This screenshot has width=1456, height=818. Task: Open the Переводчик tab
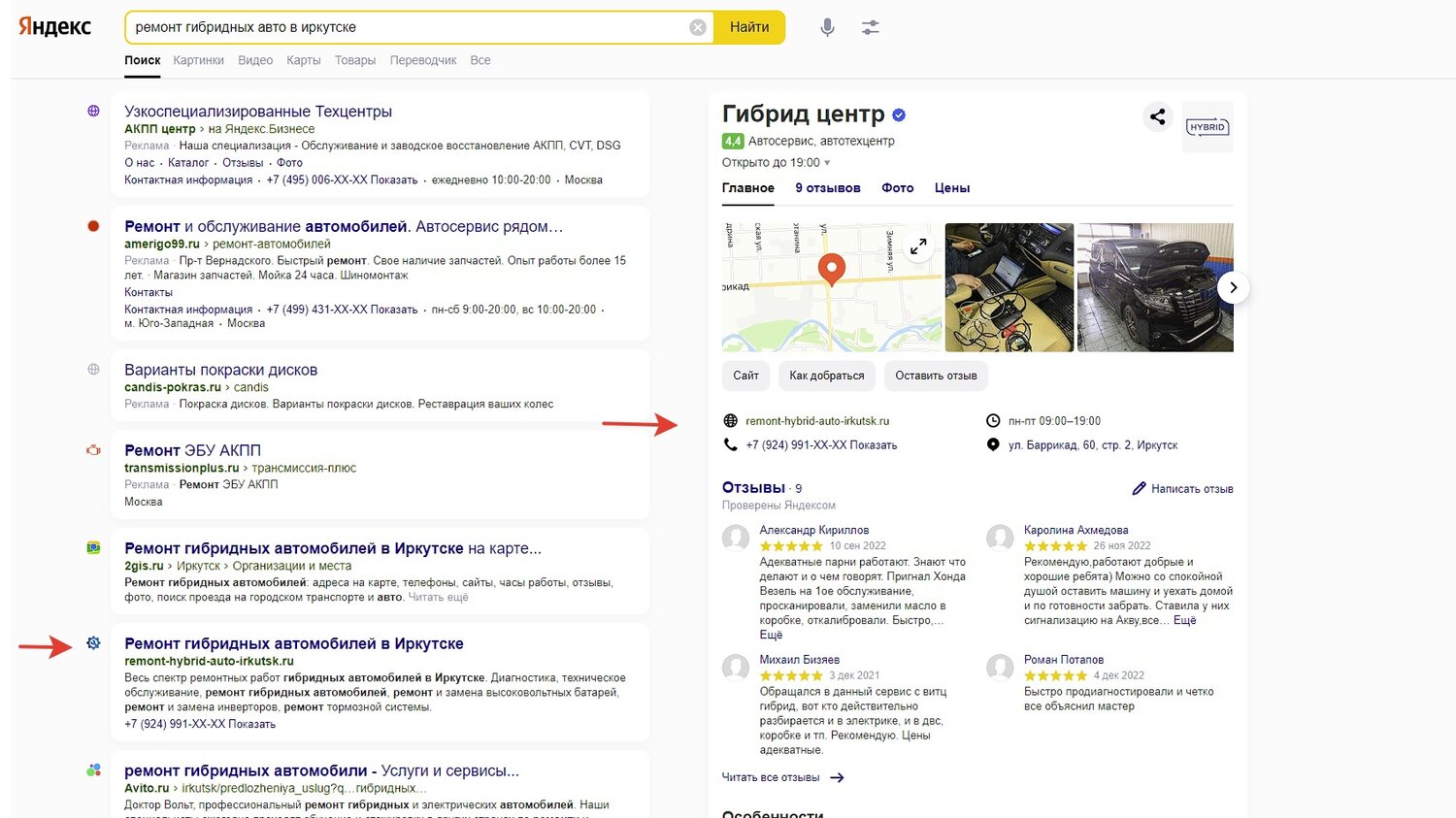pyautogui.click(x=423, y=60)
